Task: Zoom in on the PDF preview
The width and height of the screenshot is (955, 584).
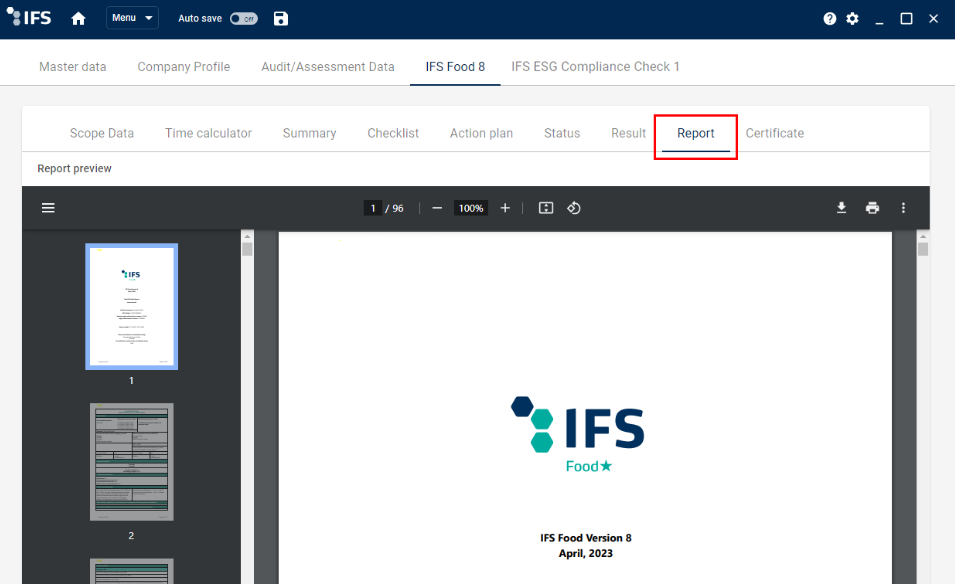Action: [x=505, y=208]
